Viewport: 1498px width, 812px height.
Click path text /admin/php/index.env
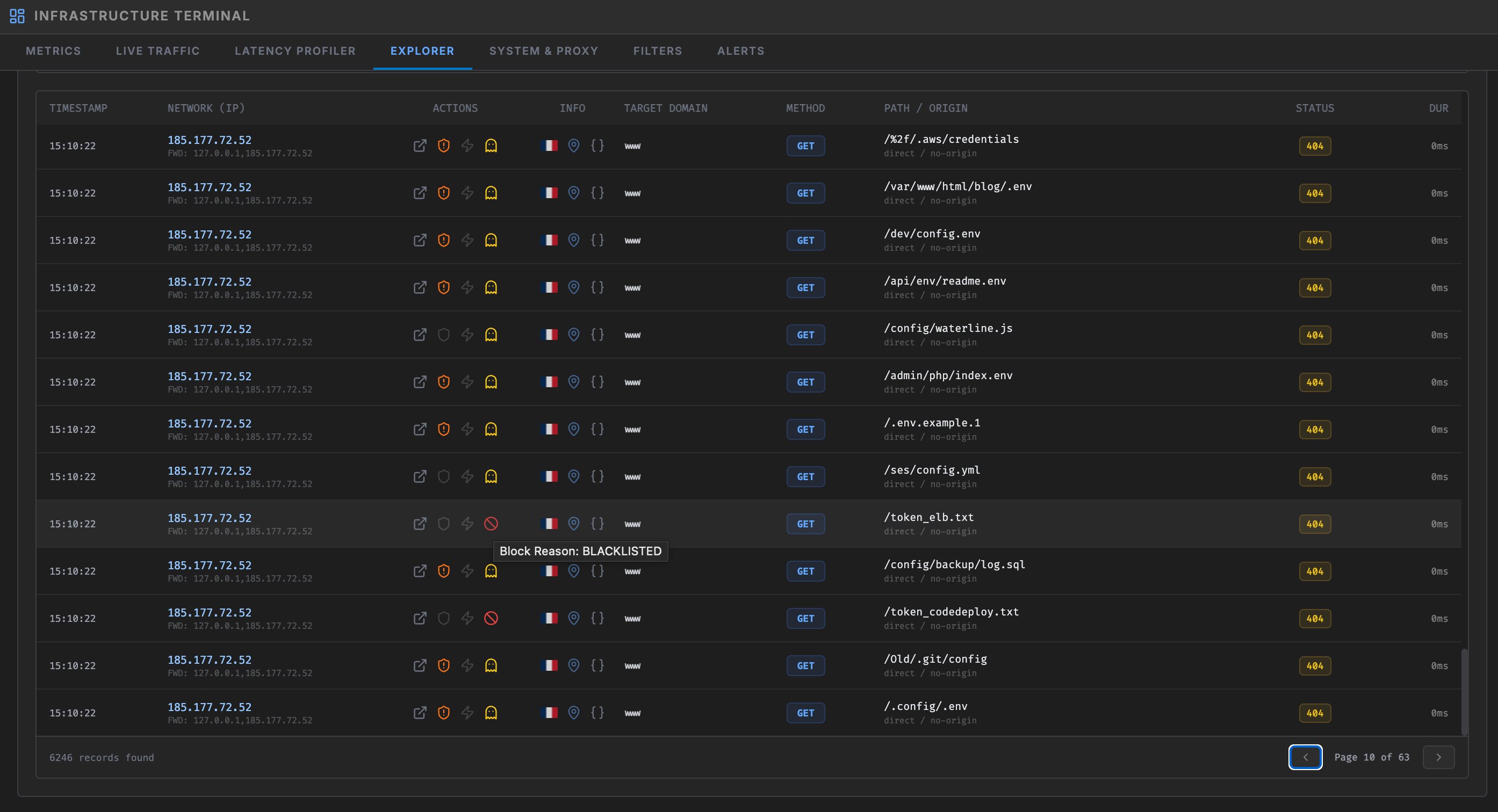[x=948, y=375]
